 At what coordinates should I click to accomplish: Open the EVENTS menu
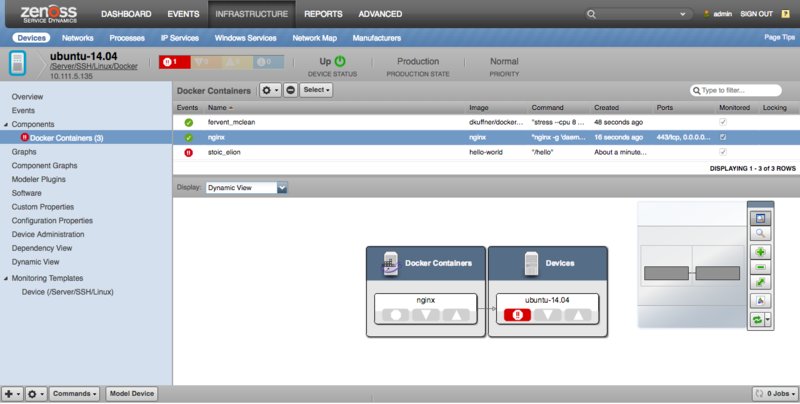tap(183, 14)
